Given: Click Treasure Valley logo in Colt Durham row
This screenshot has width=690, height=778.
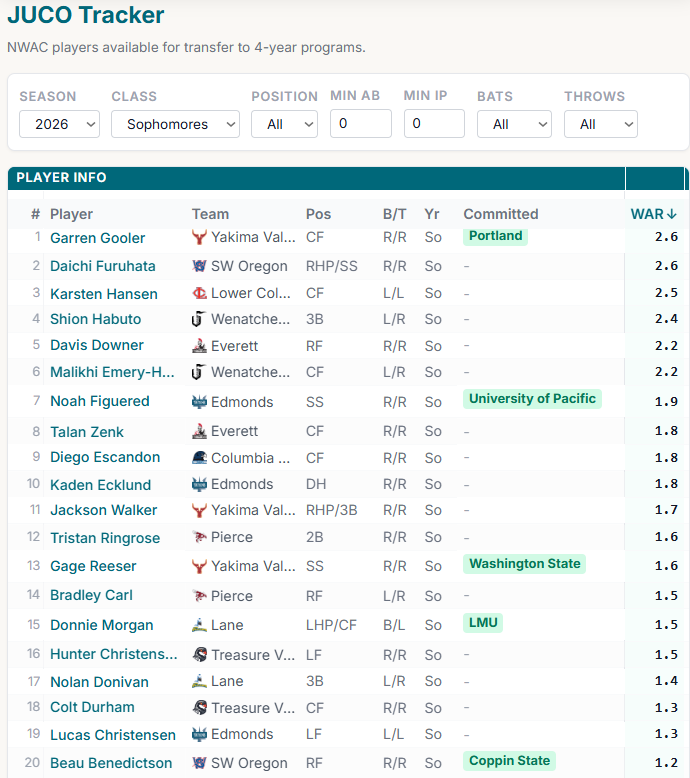Looking at the screenshot, I should tap(200, 708).
